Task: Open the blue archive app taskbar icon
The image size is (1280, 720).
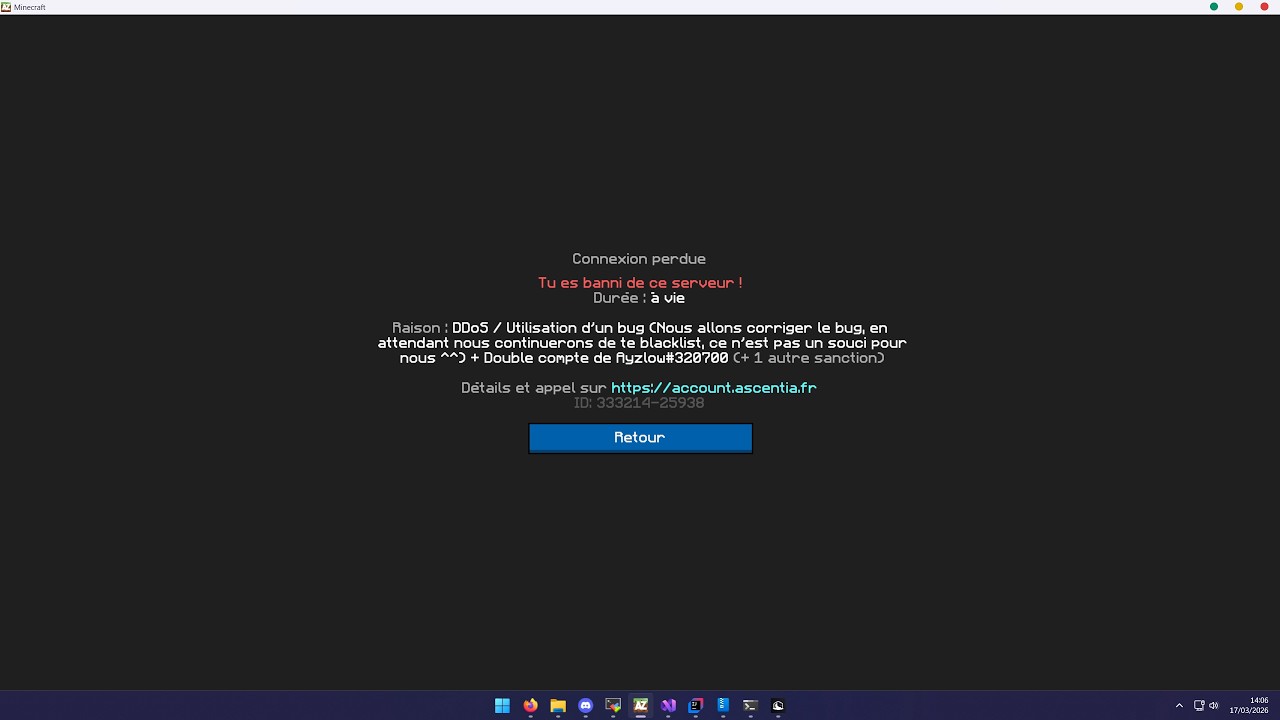Action: (723, 705)
